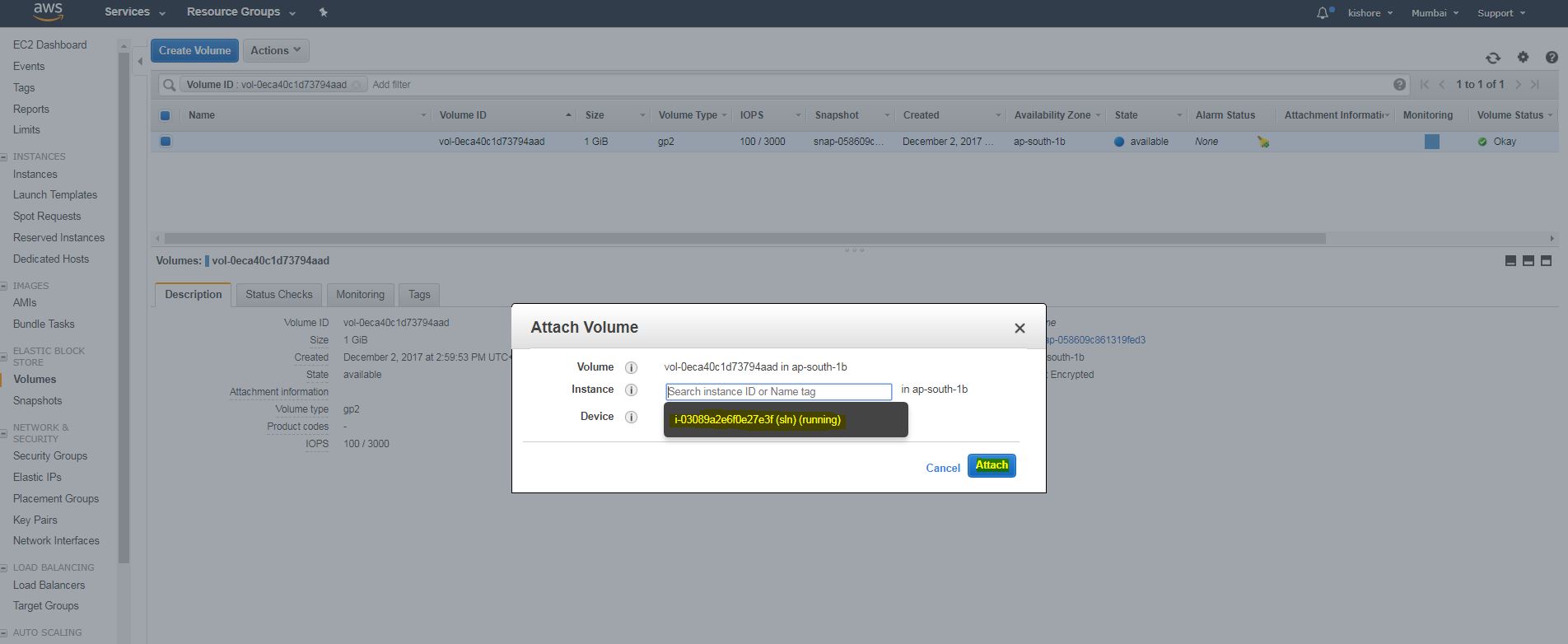This screenshot has height=644, width=1568.
Task: Click the info icon next to Device
Action: [631, 418]
